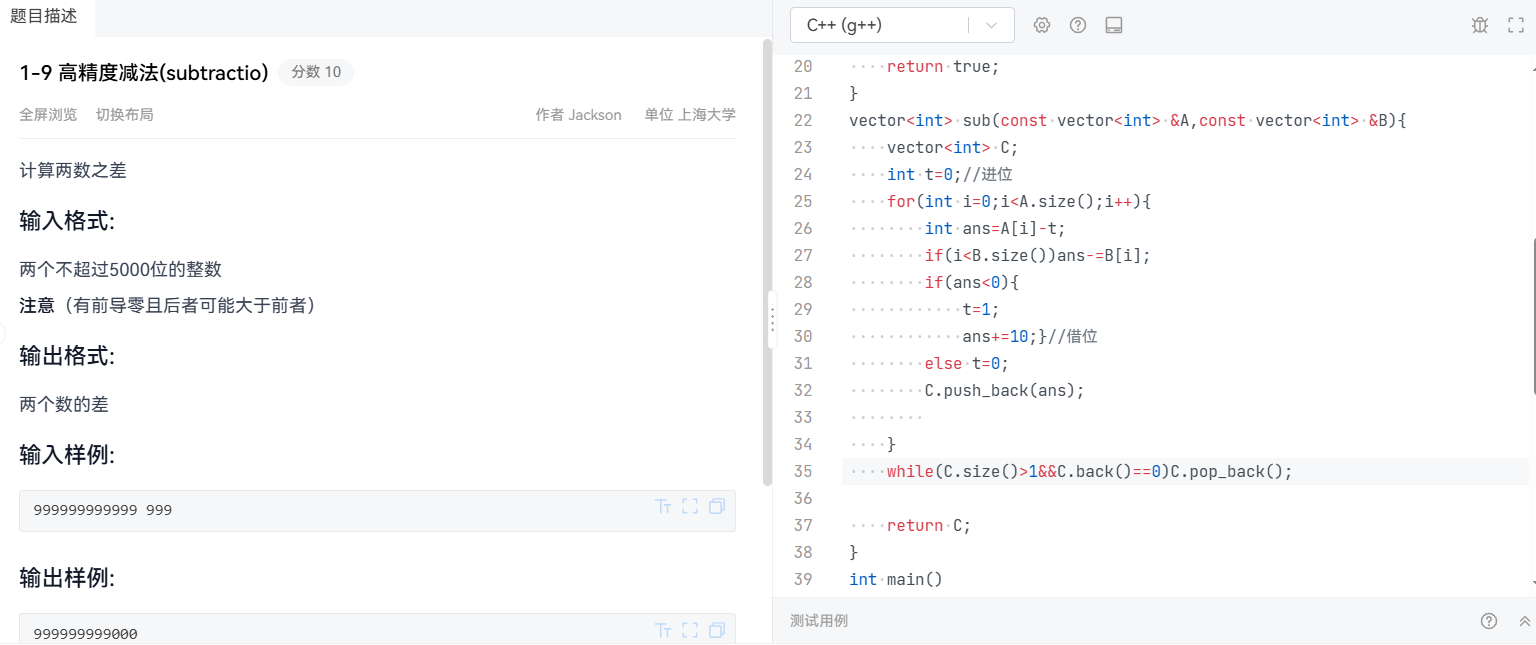This screenshot has height=645, width=1536.
Task: Enter fullscreen editor mode icon
Action: [x=1516, y=25]
